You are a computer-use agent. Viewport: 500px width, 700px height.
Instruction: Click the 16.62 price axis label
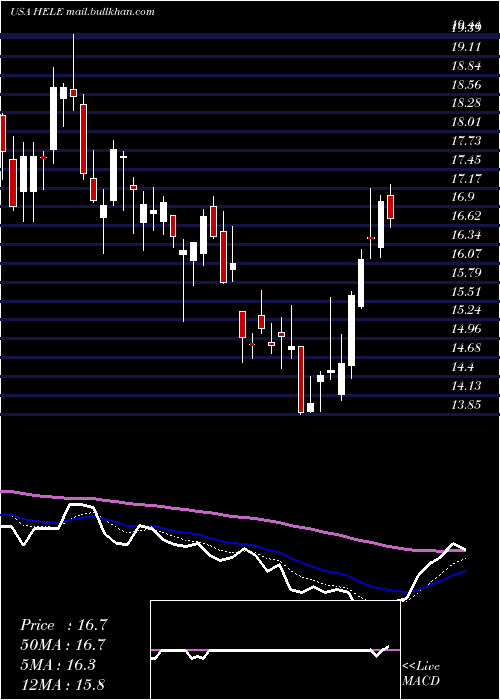[x=466, y=216]
